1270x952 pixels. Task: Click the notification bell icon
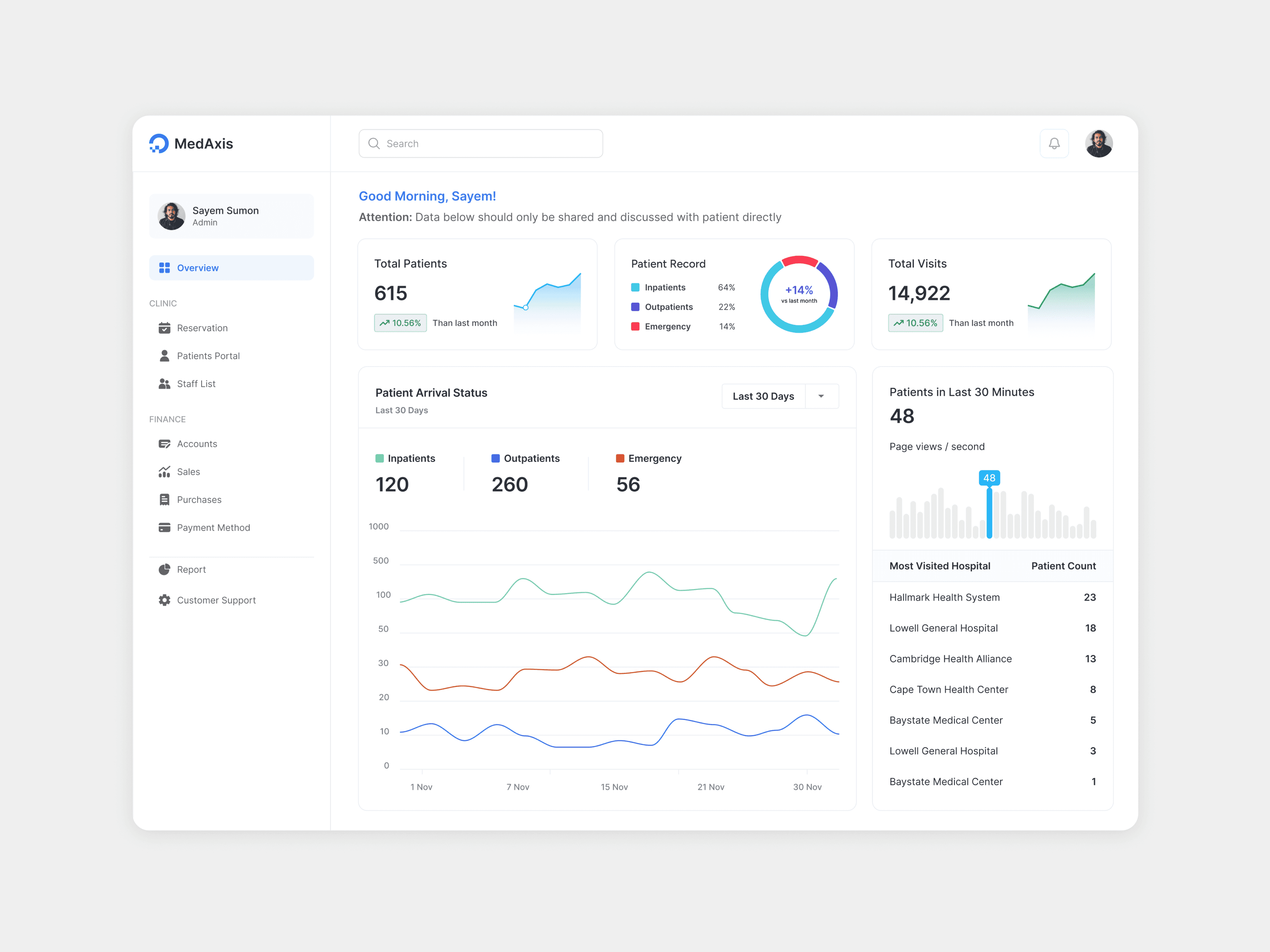click(x=1054, y=144)
